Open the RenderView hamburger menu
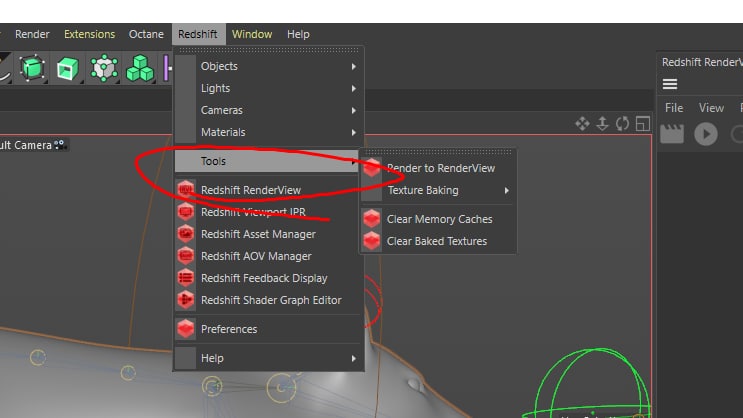Screen dimensions: 743x418 [670, 84]
